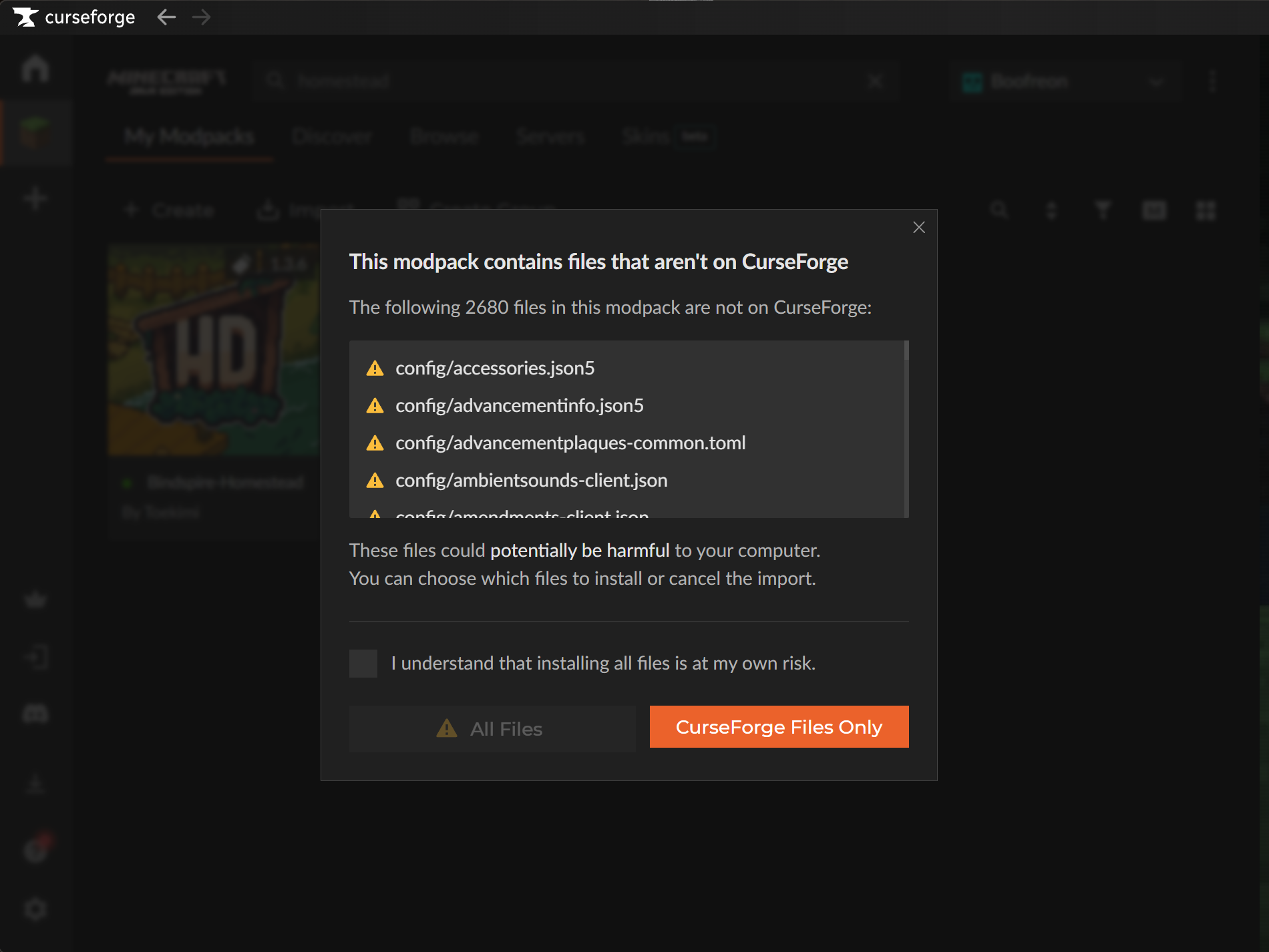
Task: Select config/advancementplaques-common.toml entry
Action: click(570, 443)
